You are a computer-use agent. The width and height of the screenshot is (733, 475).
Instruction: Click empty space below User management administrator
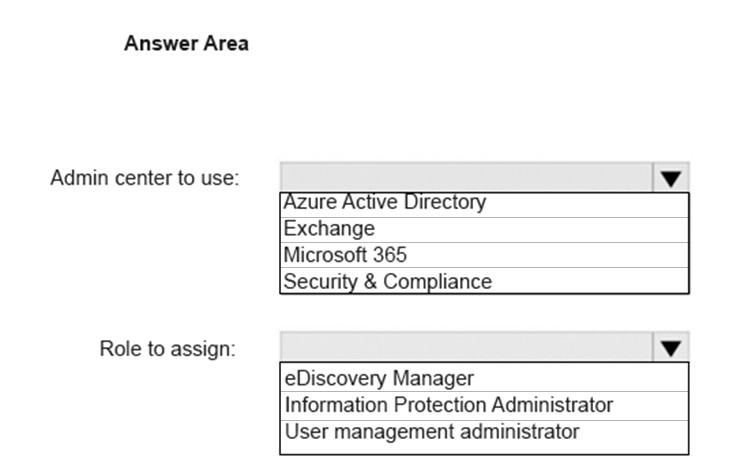484,448
